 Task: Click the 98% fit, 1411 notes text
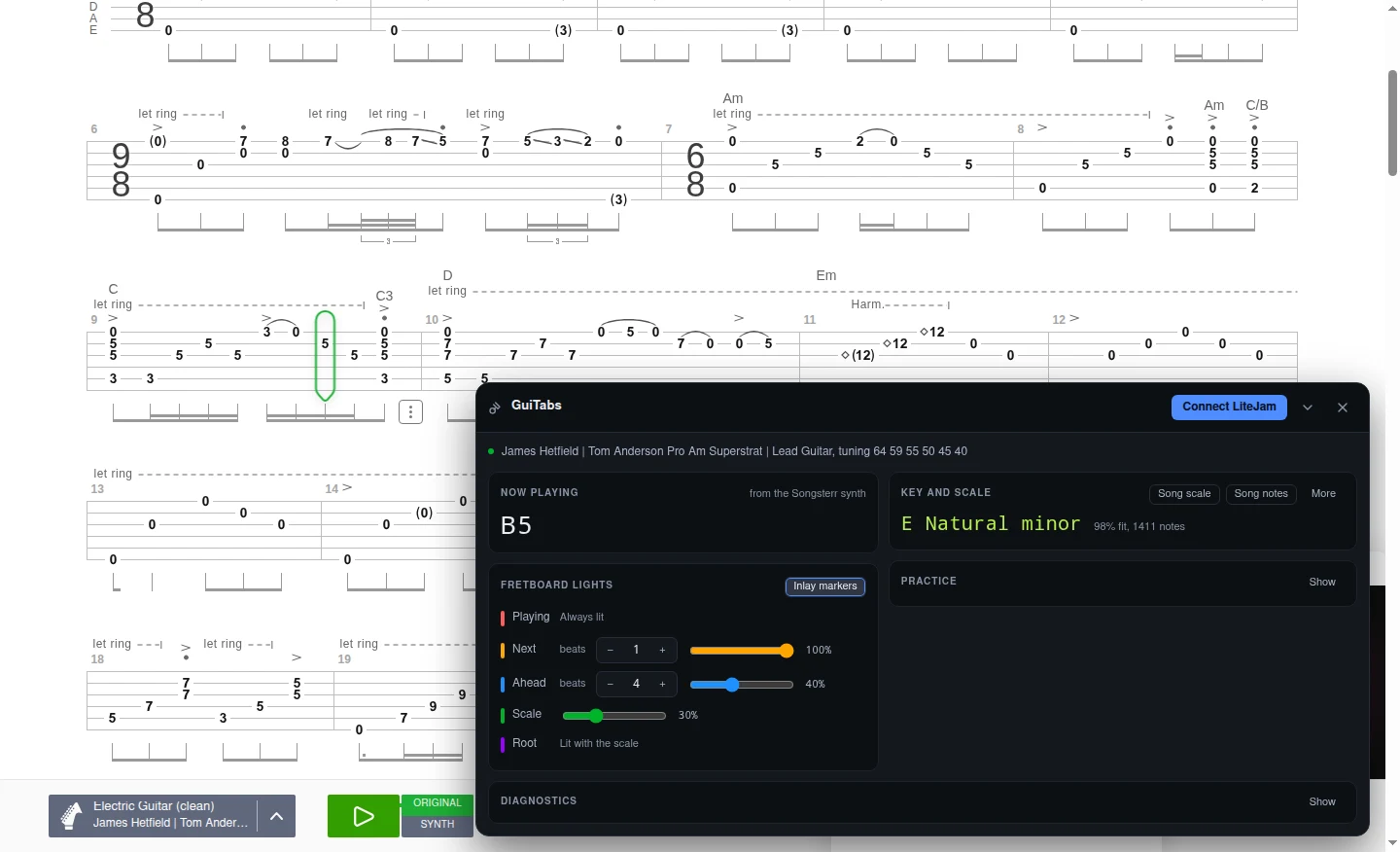coord(1139,527)
